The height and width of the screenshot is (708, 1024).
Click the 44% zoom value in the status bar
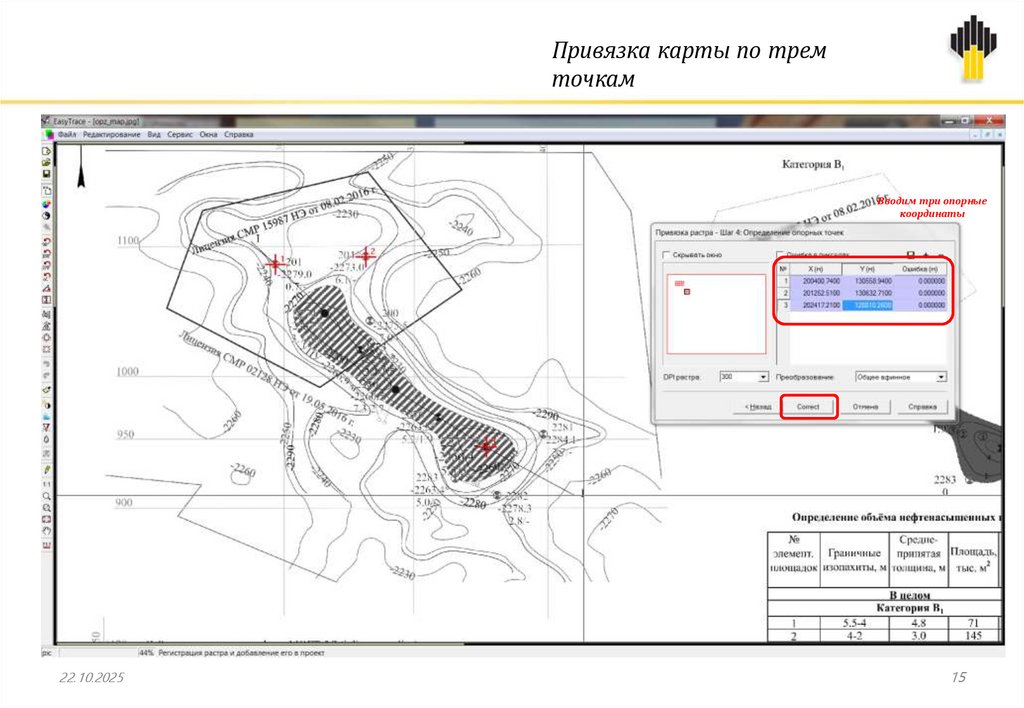point(145,652)
